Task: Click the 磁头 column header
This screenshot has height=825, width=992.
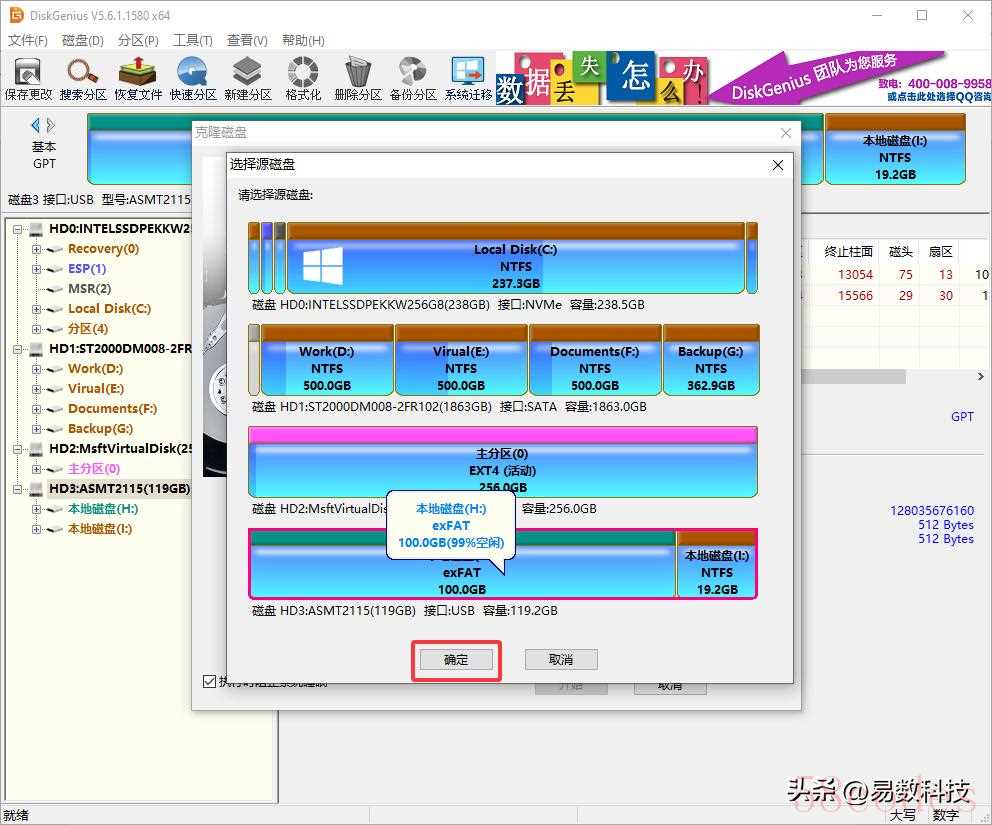Action: click(900, 252)
